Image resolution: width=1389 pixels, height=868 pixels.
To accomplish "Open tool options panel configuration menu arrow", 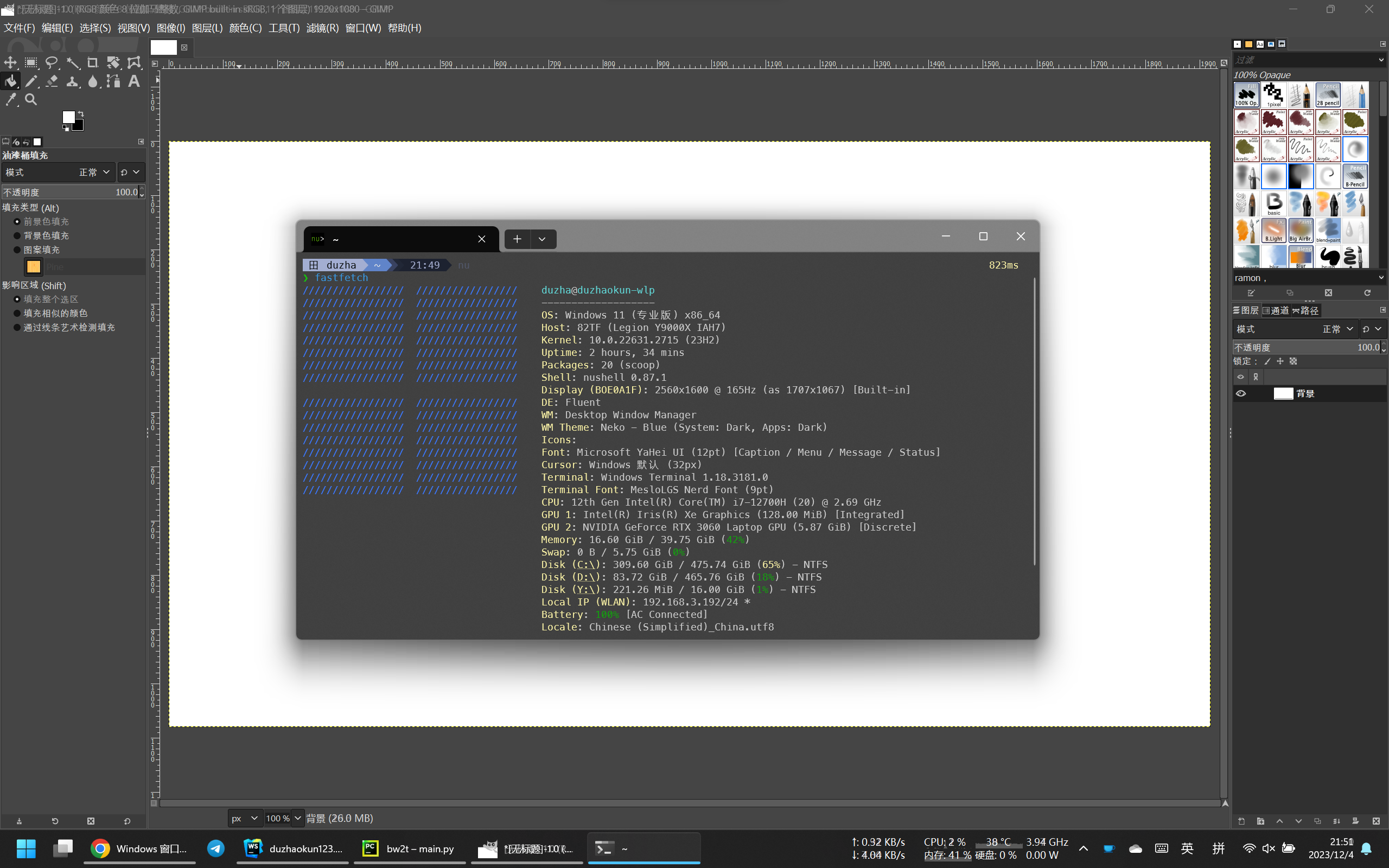I will point(141,141).
